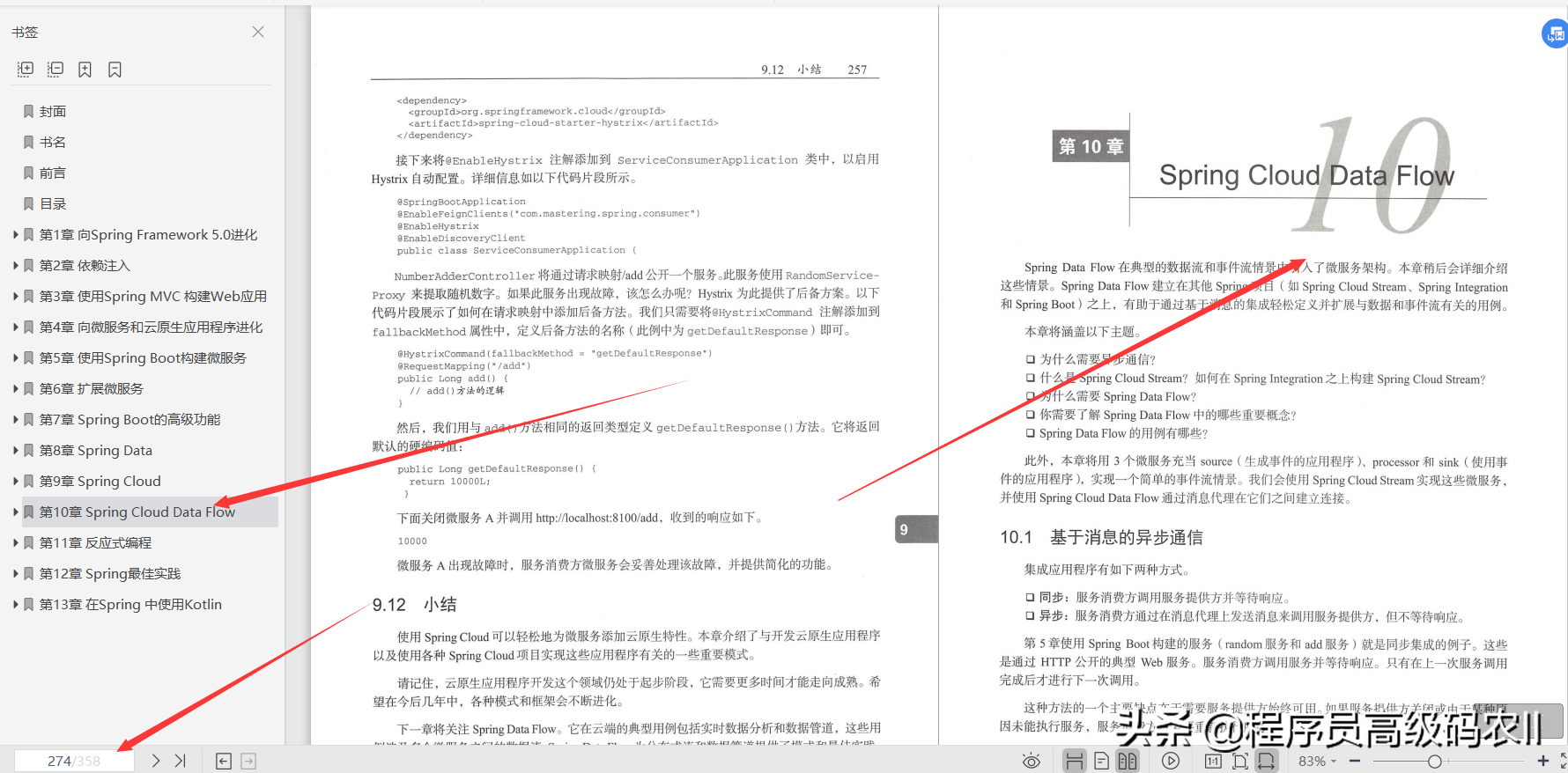
Task: Expand the 第6章 扩展微服务 chapter
Action: pos(15,388)
